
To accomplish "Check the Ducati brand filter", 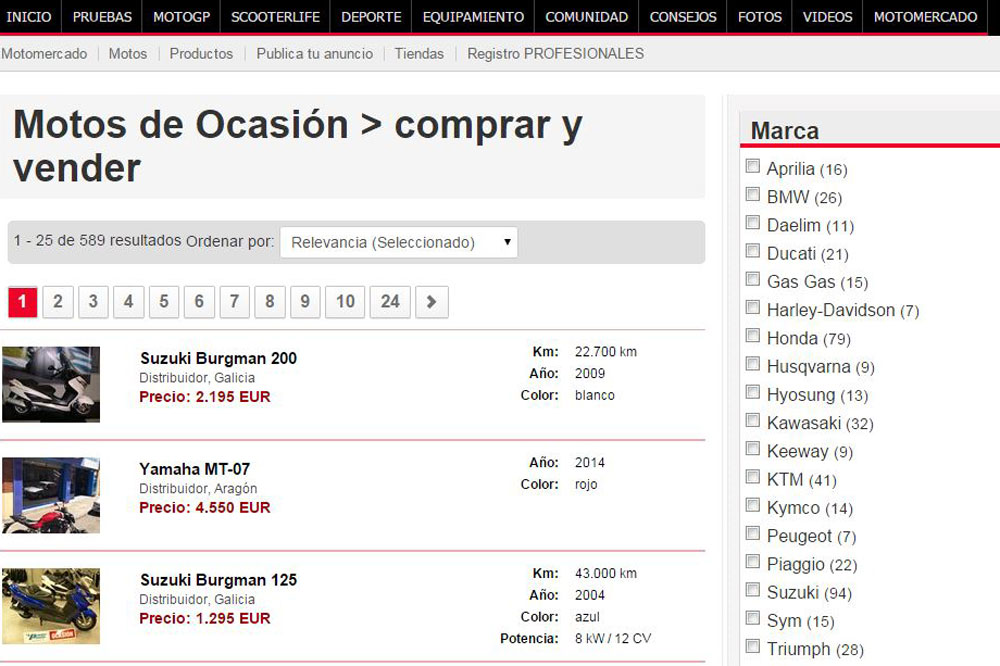I will 753,251.
